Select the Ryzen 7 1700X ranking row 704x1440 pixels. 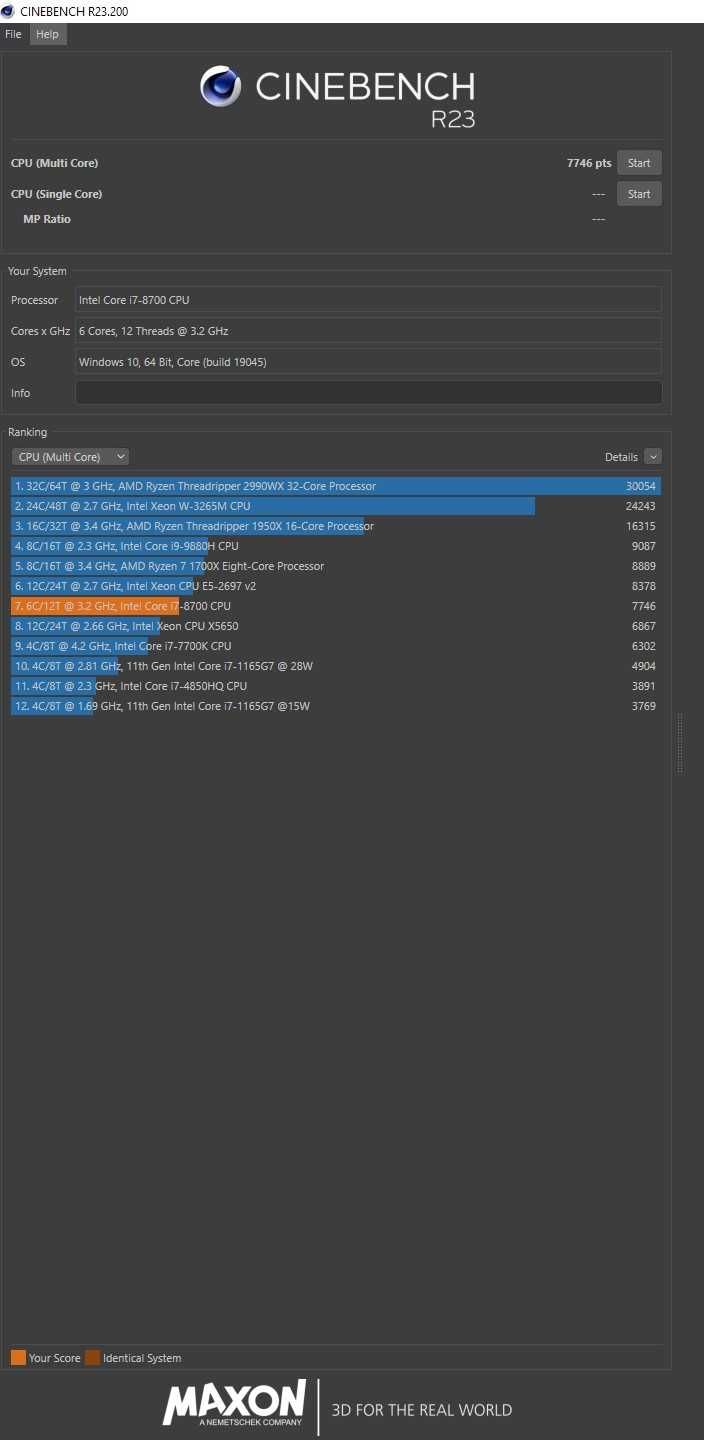point(336,566)
